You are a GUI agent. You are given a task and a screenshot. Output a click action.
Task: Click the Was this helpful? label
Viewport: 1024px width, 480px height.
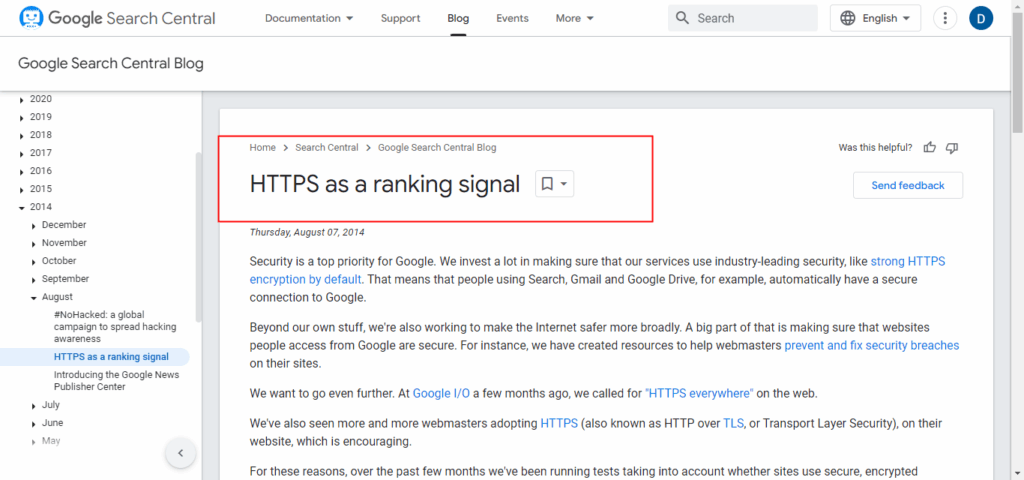point(875,148)
